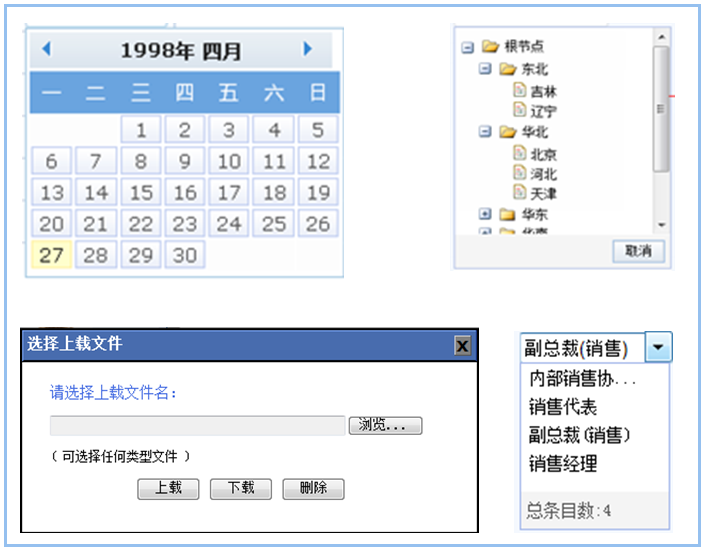Click the upload file name input field
Screen dimensions: 708x548
point(197,426)
